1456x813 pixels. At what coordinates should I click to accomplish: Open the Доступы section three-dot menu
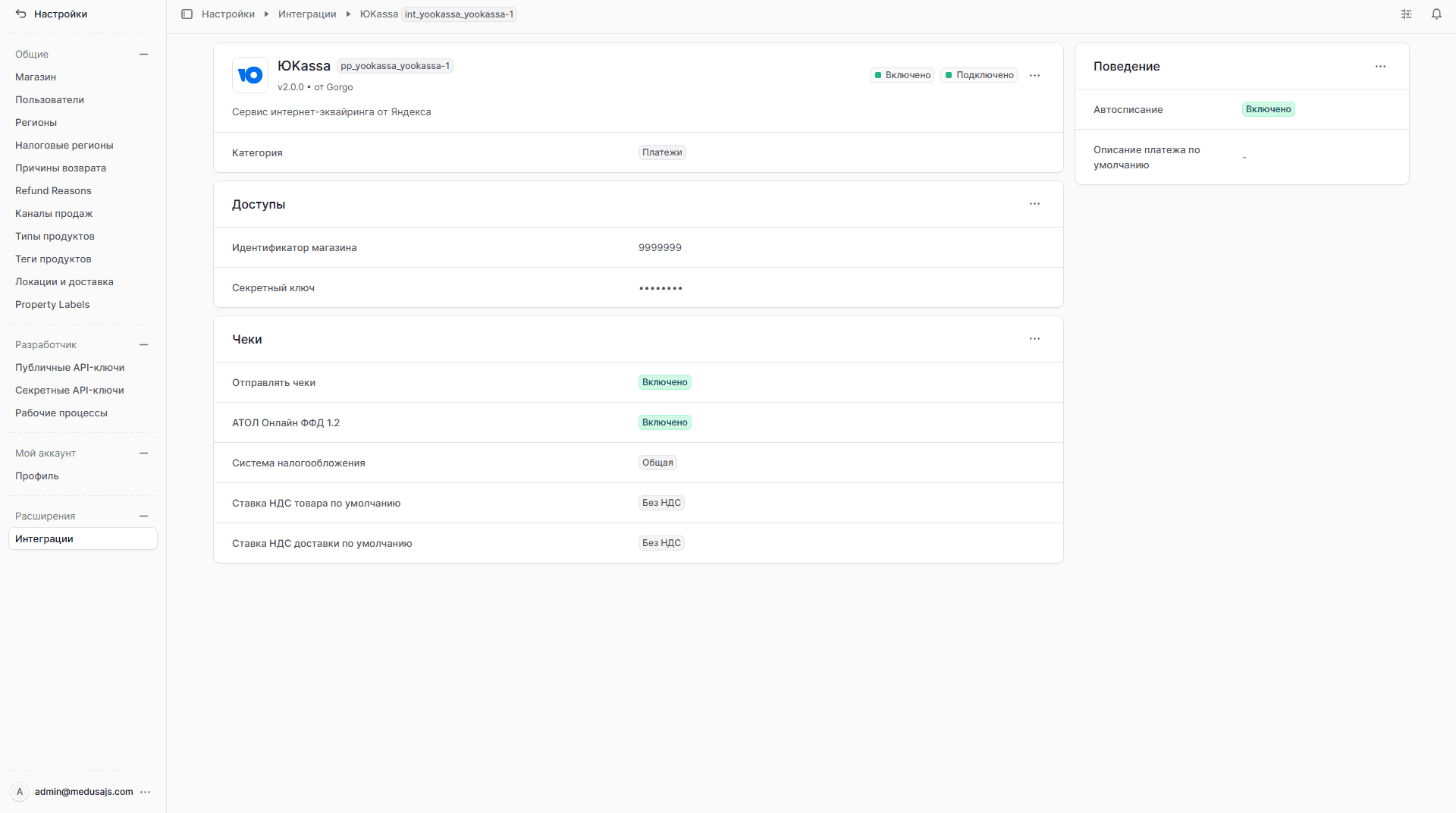[x=1034, y=204]
